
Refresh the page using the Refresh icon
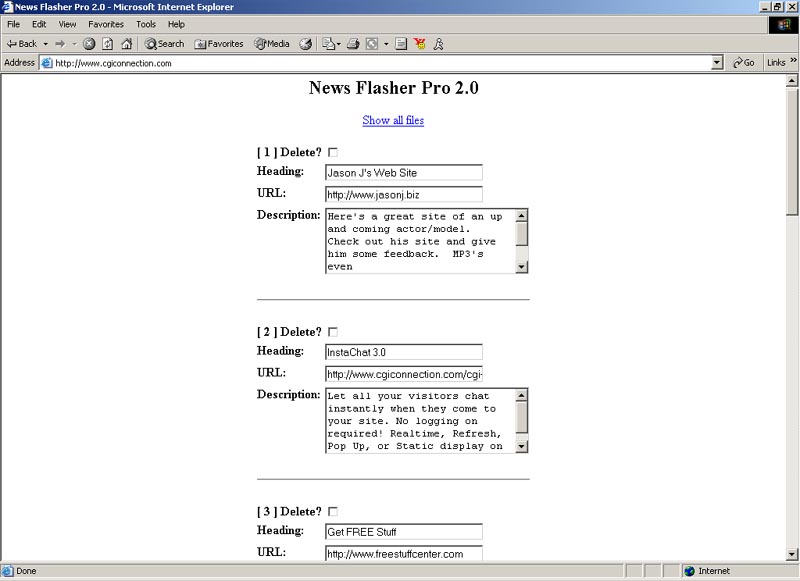tap(108, 44)
